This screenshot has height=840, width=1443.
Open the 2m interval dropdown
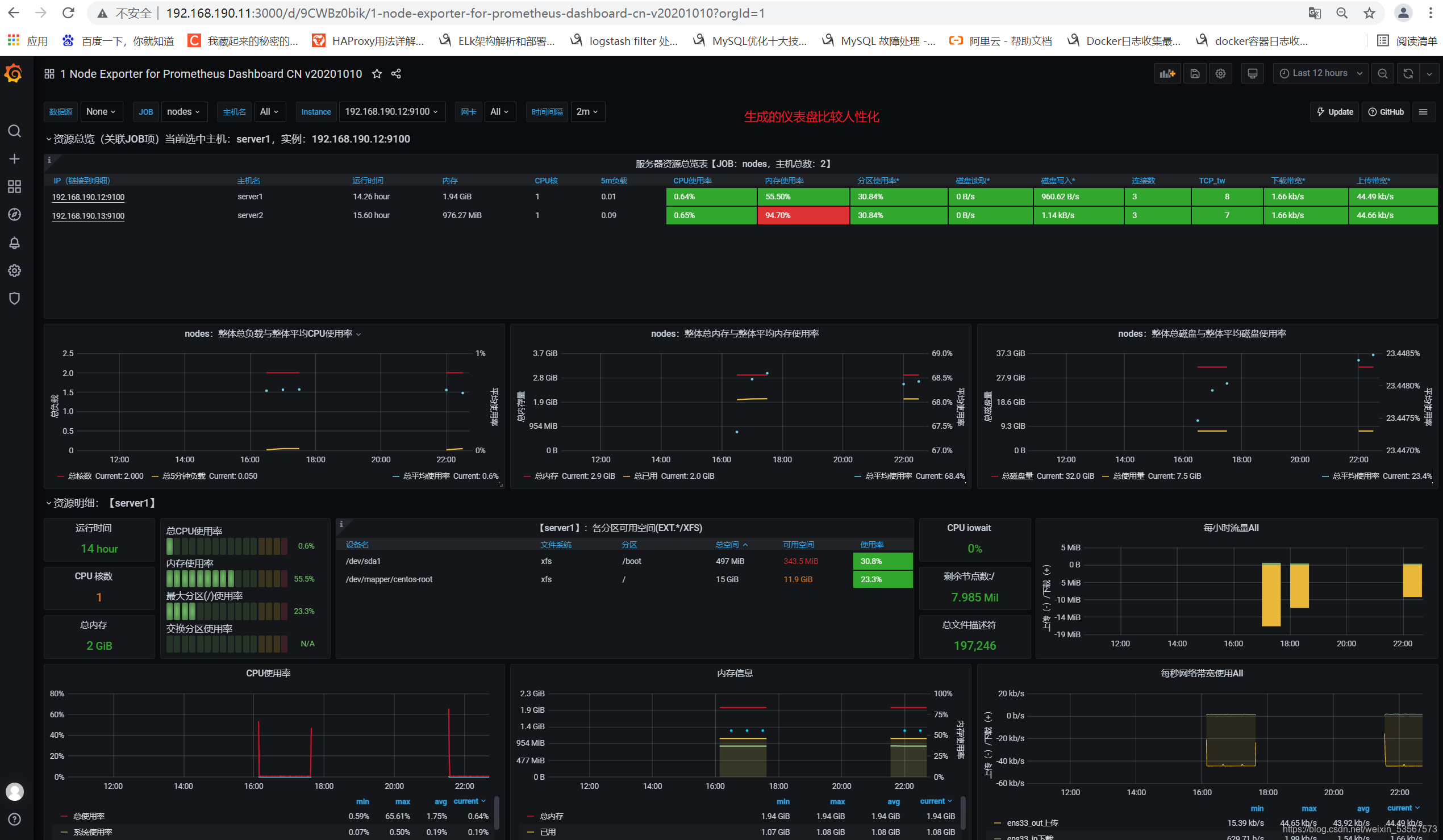587,112
